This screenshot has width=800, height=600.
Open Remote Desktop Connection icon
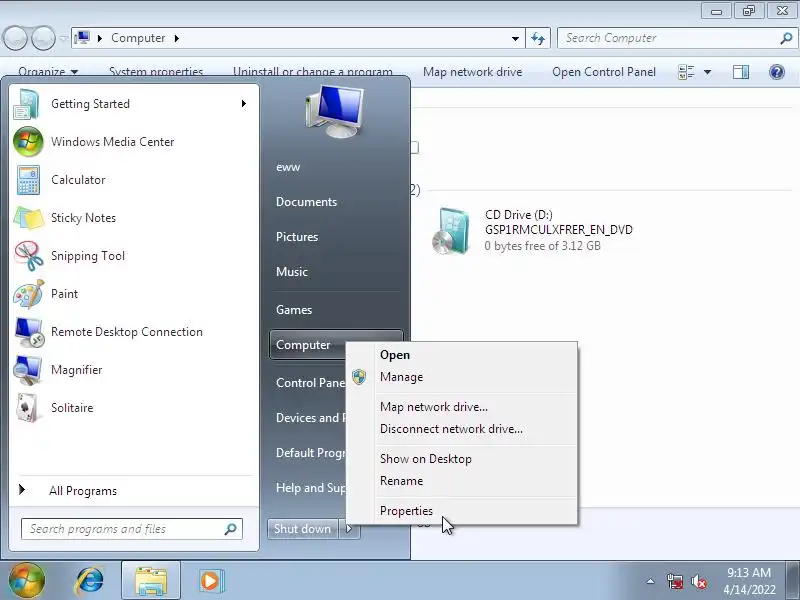click(29, 332)
